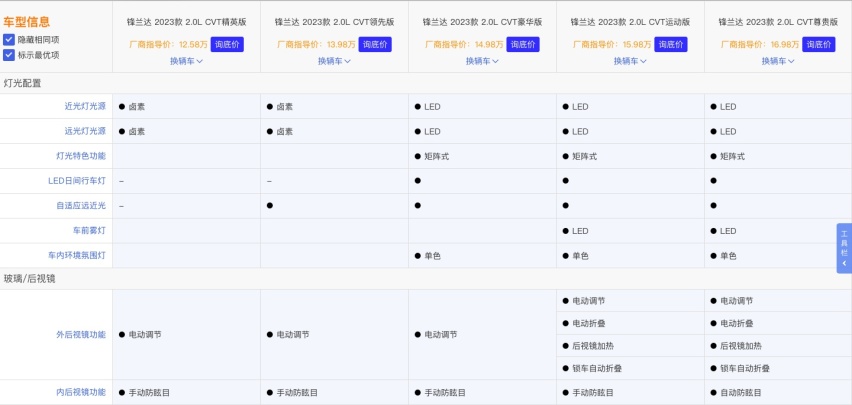The width and height of the screenshot is (852, 405).
Task: Open the 锋兰达 2023款 2.0L CVT豪华版 title
Action: pos(482,22)
